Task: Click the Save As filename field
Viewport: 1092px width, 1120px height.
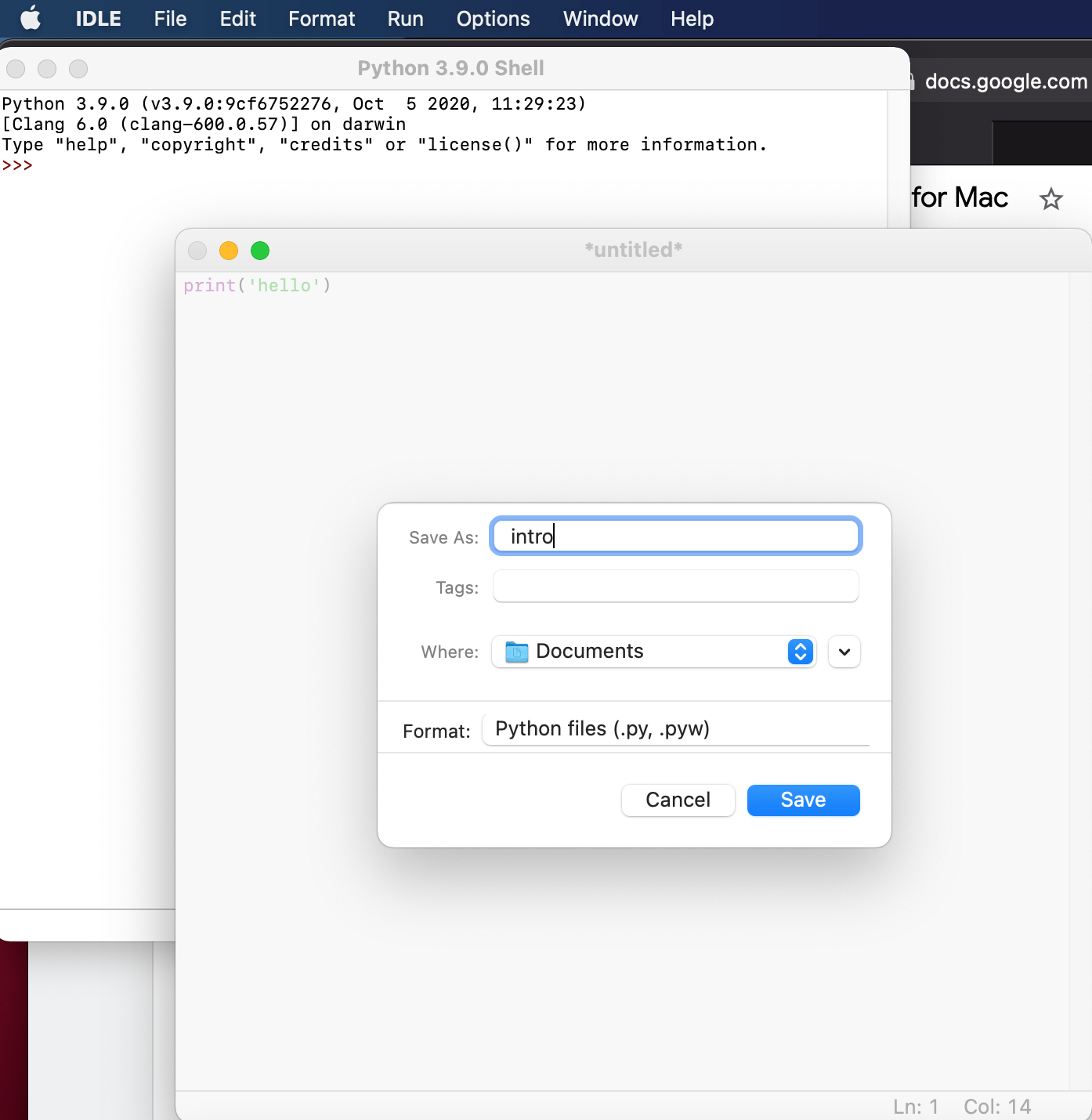Action: point(675,537)
